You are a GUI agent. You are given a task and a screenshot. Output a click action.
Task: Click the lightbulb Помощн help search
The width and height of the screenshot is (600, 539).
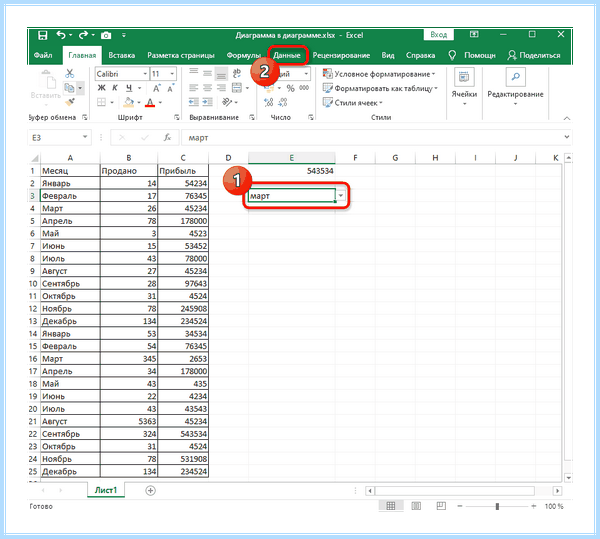472,55
